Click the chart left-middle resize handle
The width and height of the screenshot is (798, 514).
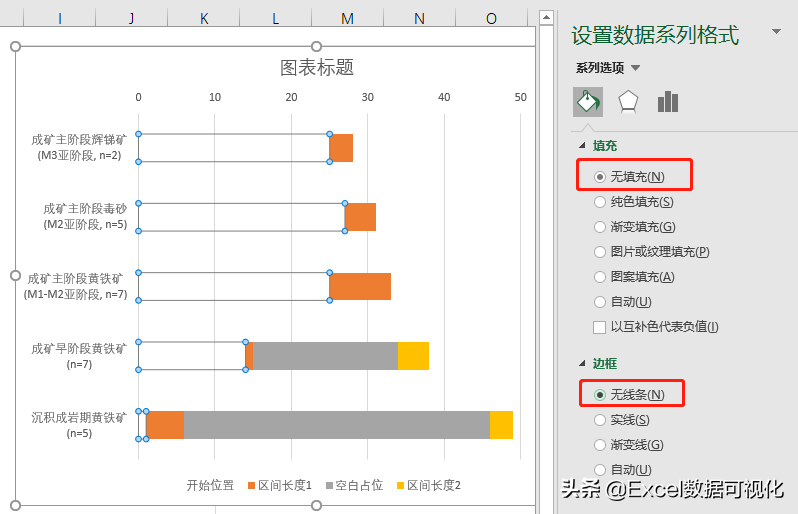(x=15, y=276)
